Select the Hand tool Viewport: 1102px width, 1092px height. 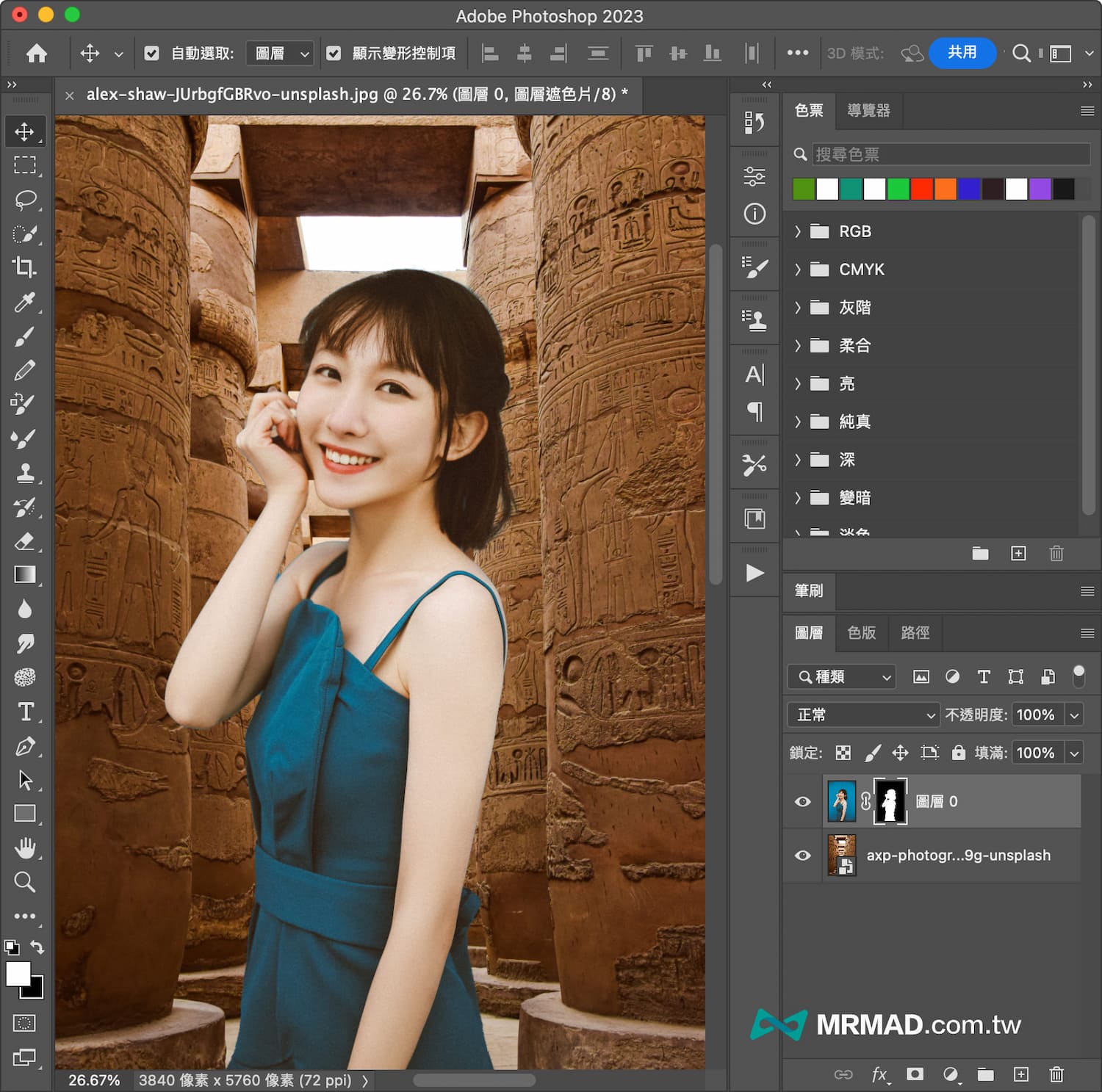[x=24, y=848]
